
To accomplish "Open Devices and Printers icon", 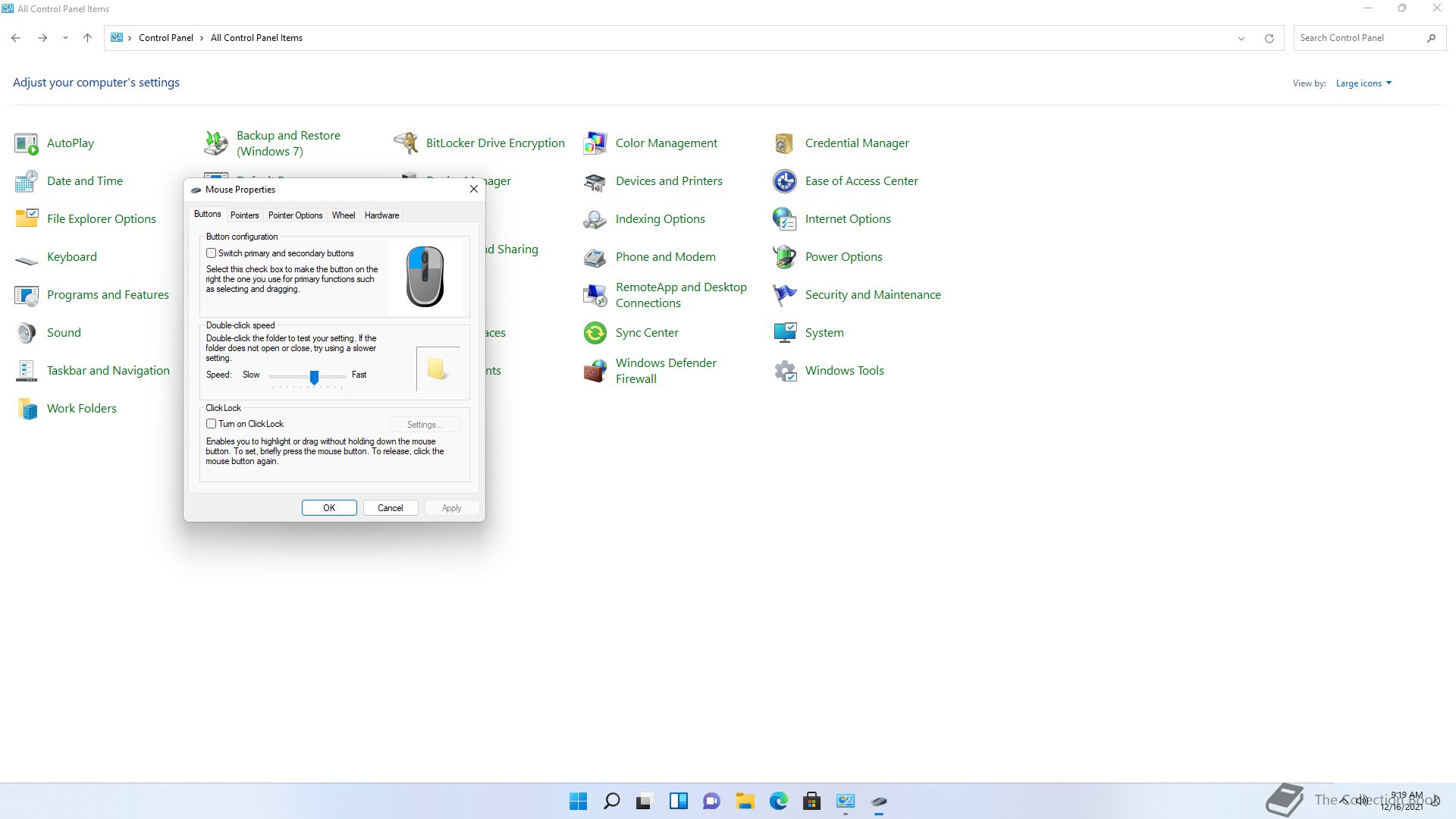I will [595, 181].
